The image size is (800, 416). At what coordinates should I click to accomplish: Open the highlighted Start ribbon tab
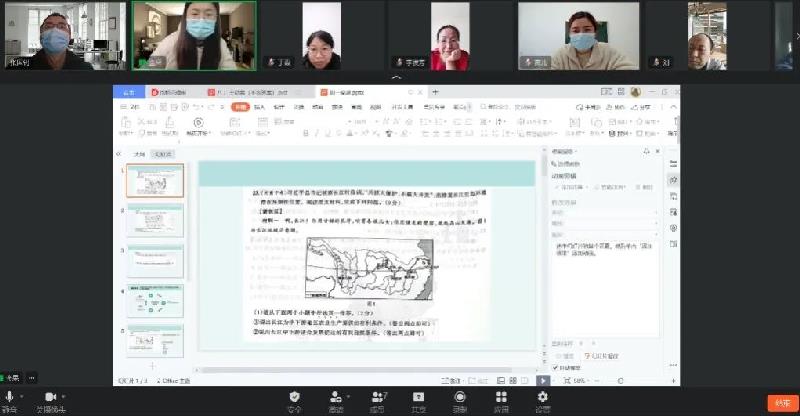(240, 107)
